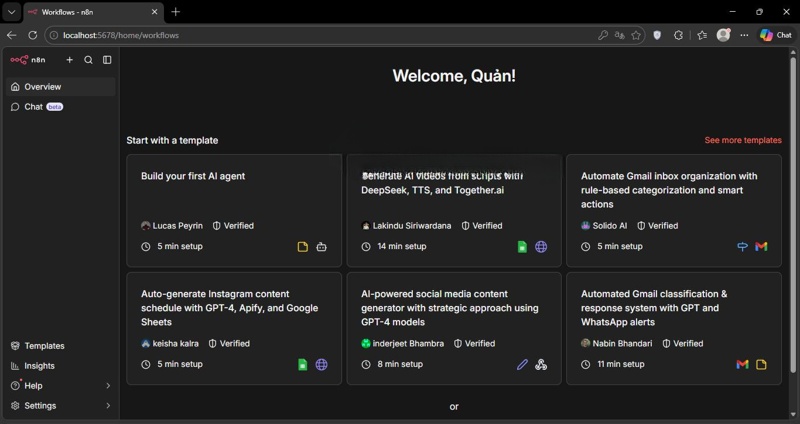The width and height of the screenshot is (800, 424).
Task: Click the robot agent icon on AI agent card
Action: (321, 246)
